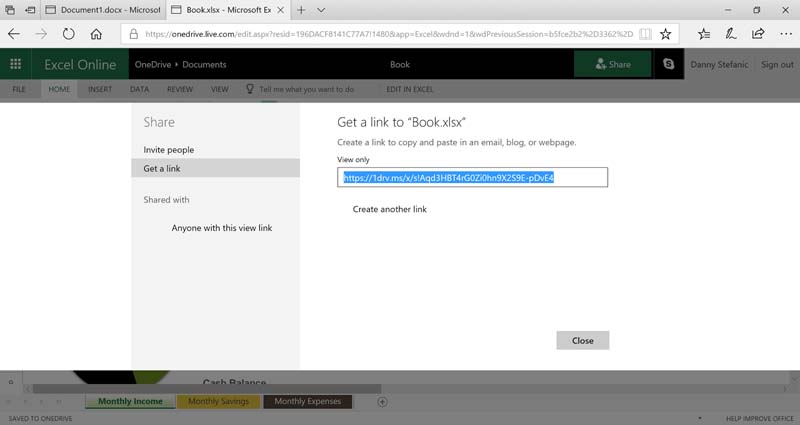Switch to Monthly Income sheet

[x=130, y=402]
